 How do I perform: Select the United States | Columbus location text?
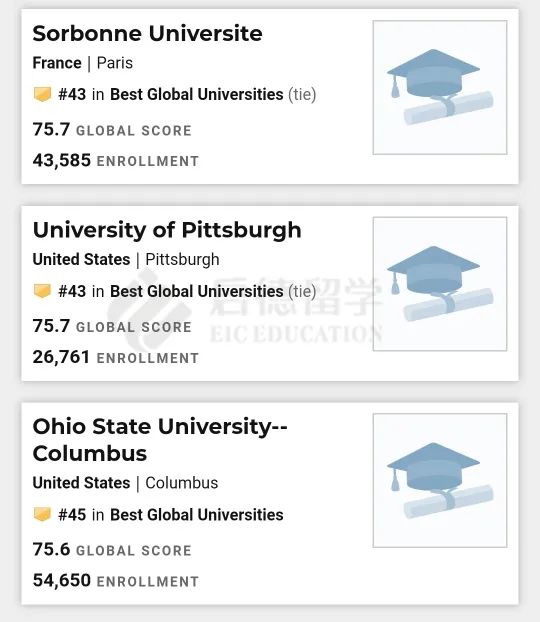point(125,483)
